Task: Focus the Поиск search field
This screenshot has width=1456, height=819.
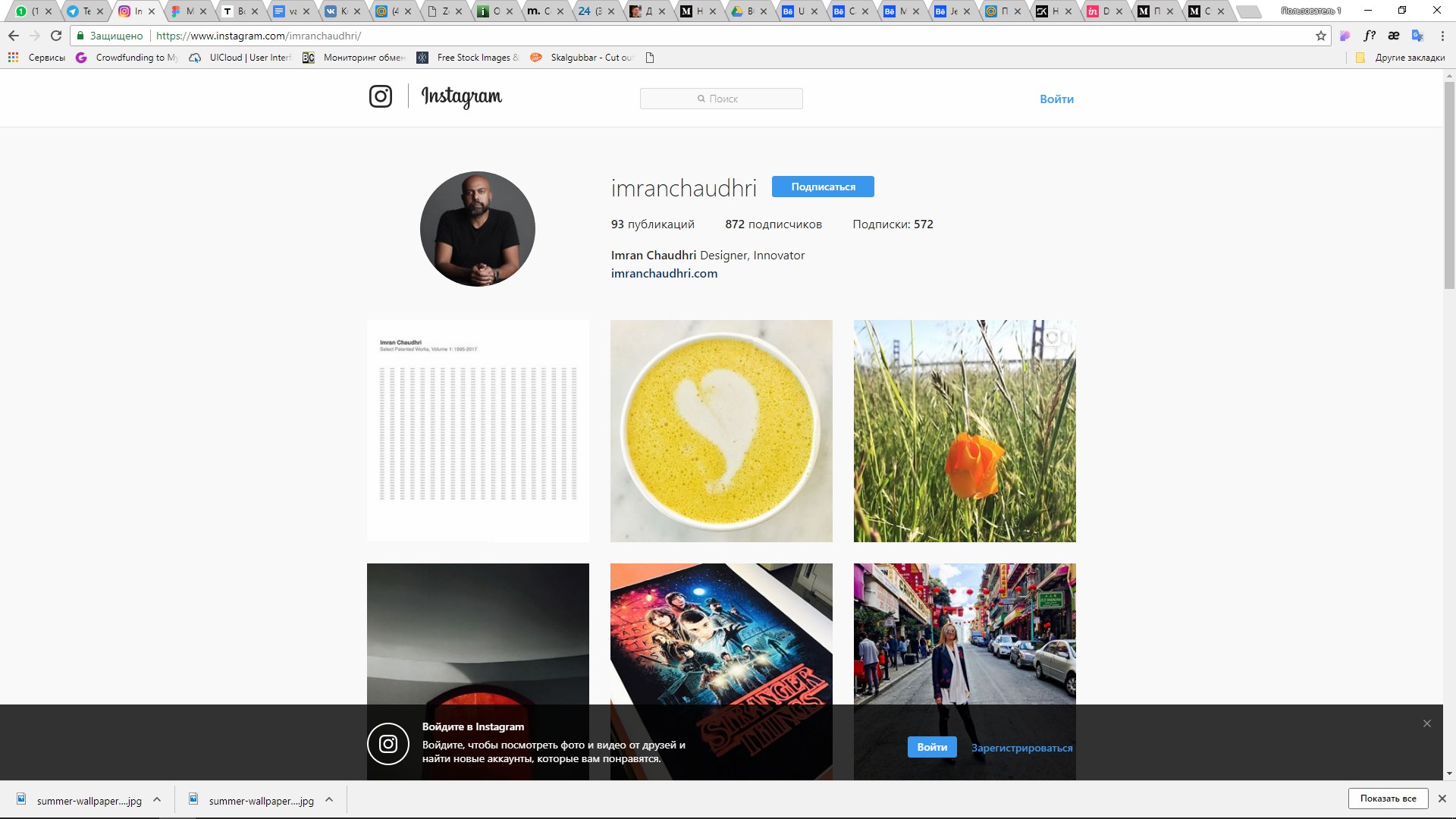Action: pyautogui.click(x=721, y=99)
